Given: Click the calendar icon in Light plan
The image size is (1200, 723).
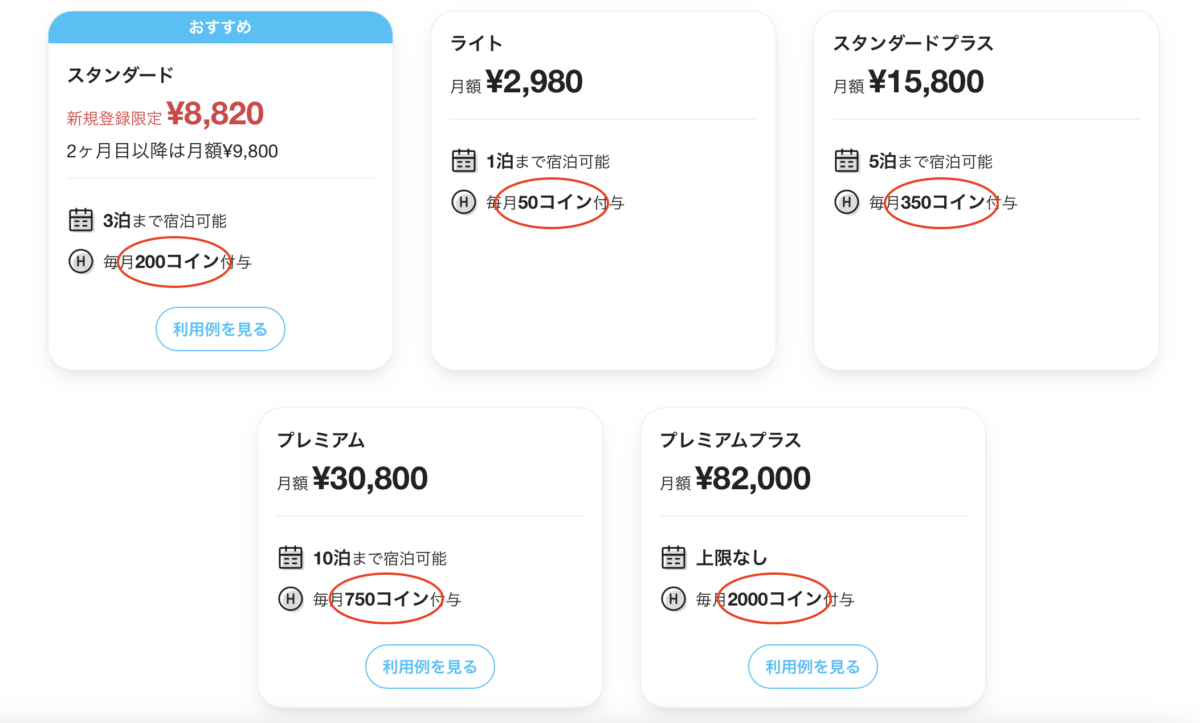Looking at the screenshot, I should coord(464,161).
